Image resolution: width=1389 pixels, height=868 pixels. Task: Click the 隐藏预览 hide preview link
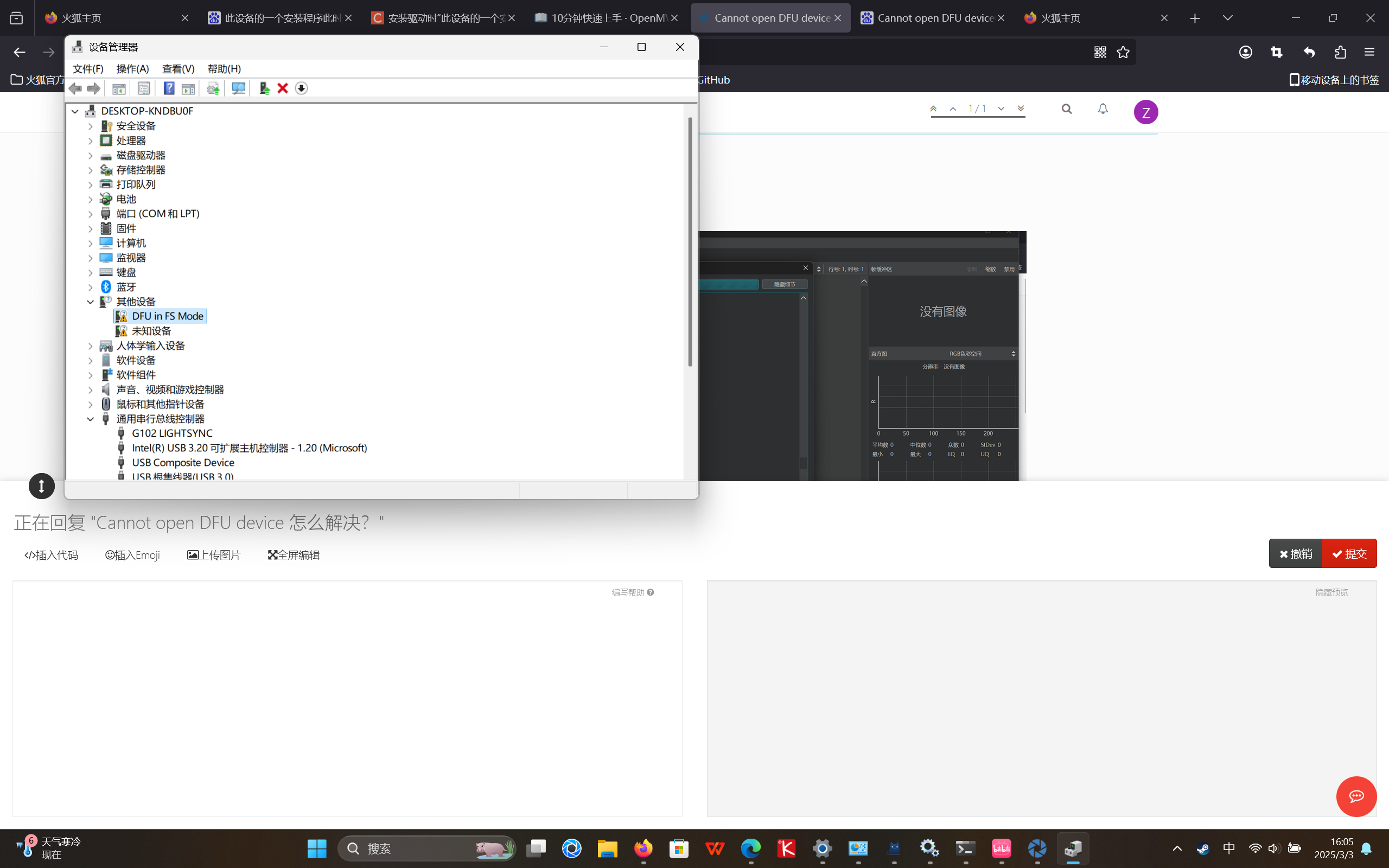1331,592
